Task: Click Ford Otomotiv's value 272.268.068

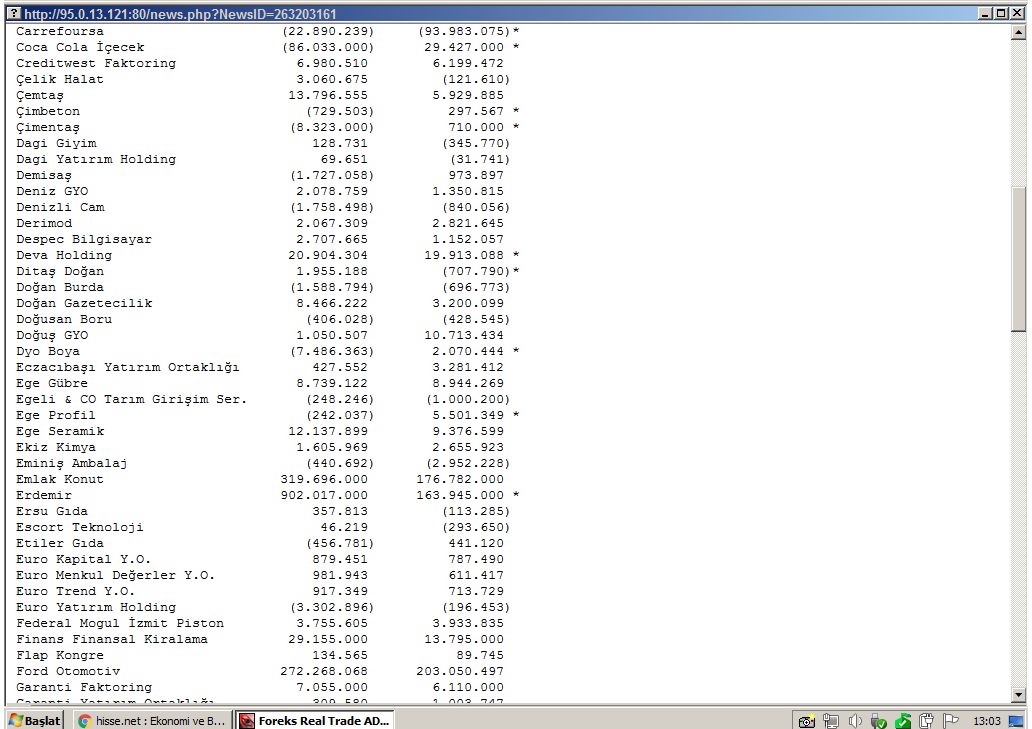Action: 324,671
